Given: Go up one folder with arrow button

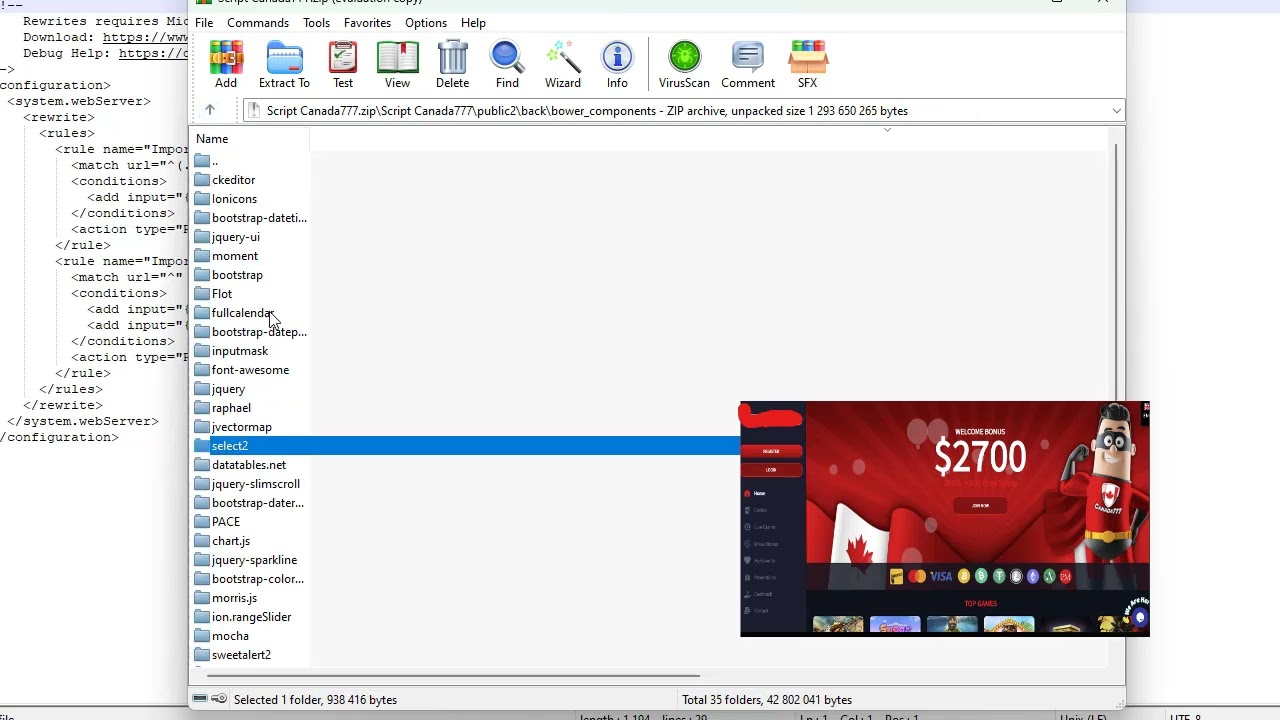Looking at the screenshot, I should click(210, 110).
